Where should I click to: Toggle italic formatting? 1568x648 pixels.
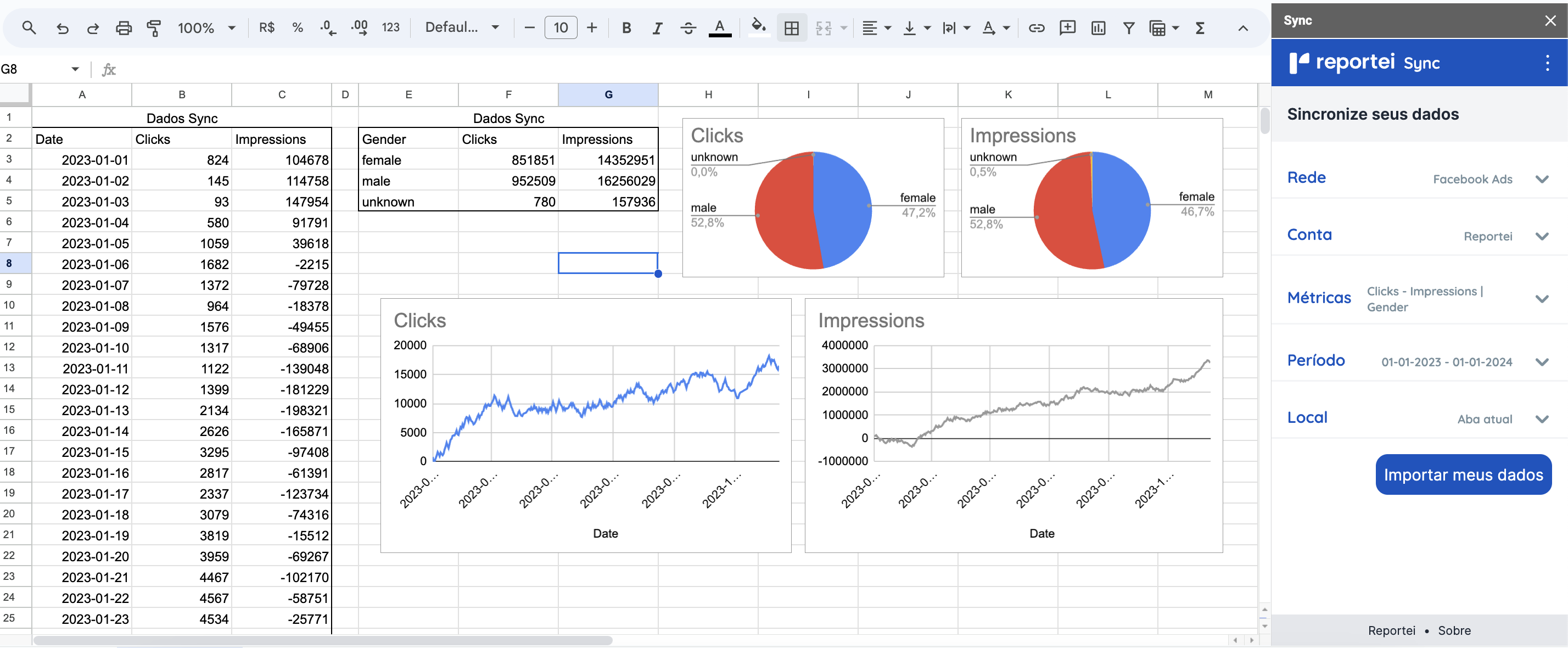657,27
